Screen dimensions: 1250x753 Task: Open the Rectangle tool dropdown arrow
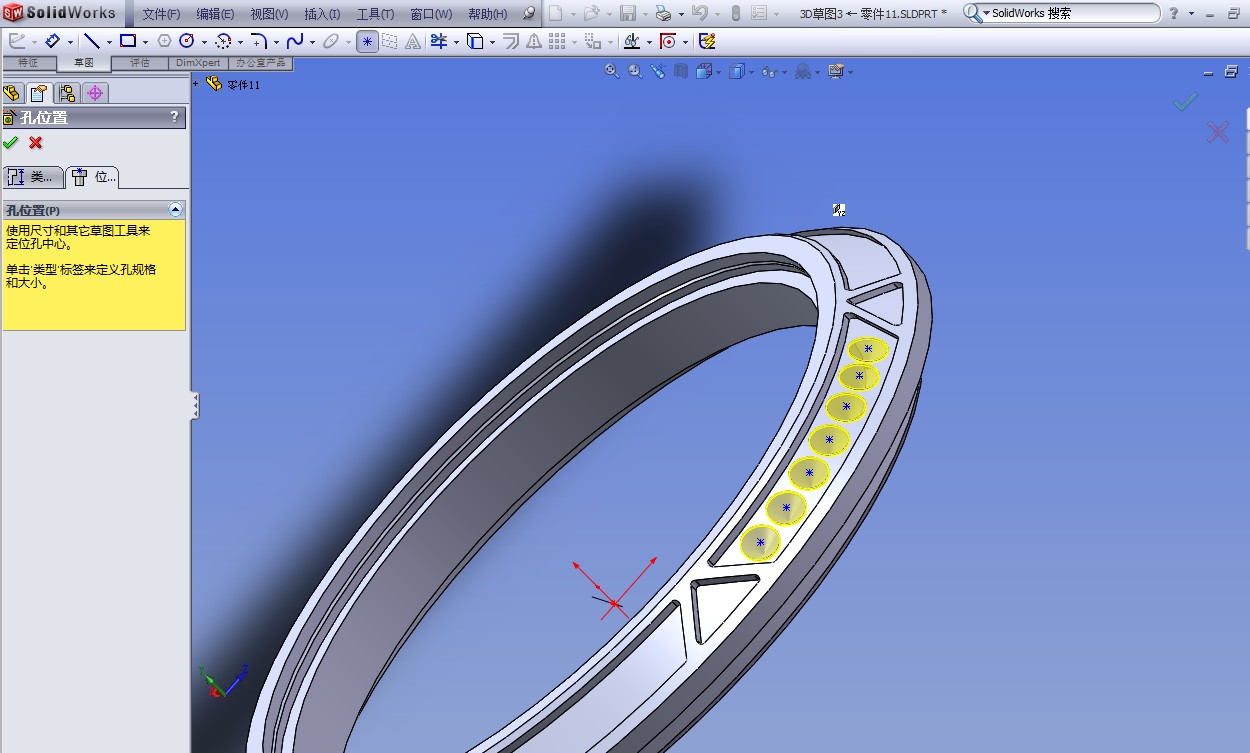point(145,42)
